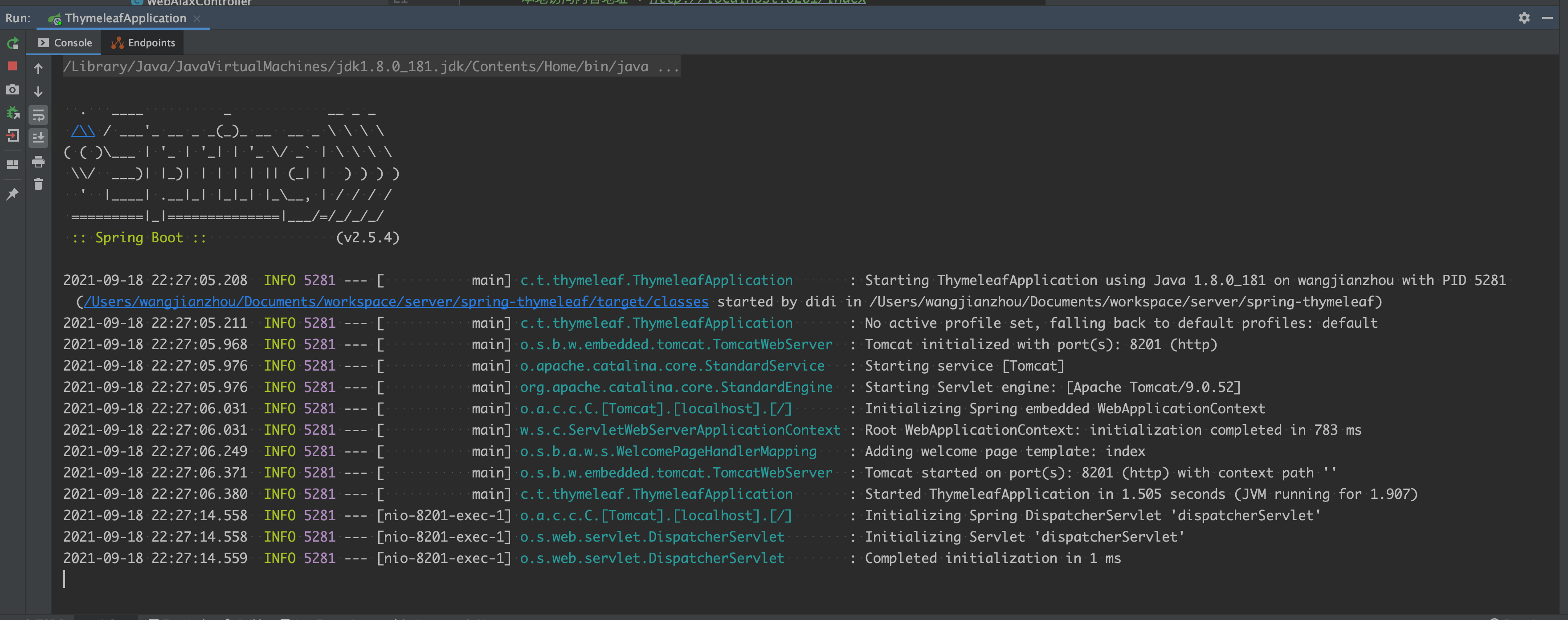Navigate down the stack trace

tap(38, 92)
